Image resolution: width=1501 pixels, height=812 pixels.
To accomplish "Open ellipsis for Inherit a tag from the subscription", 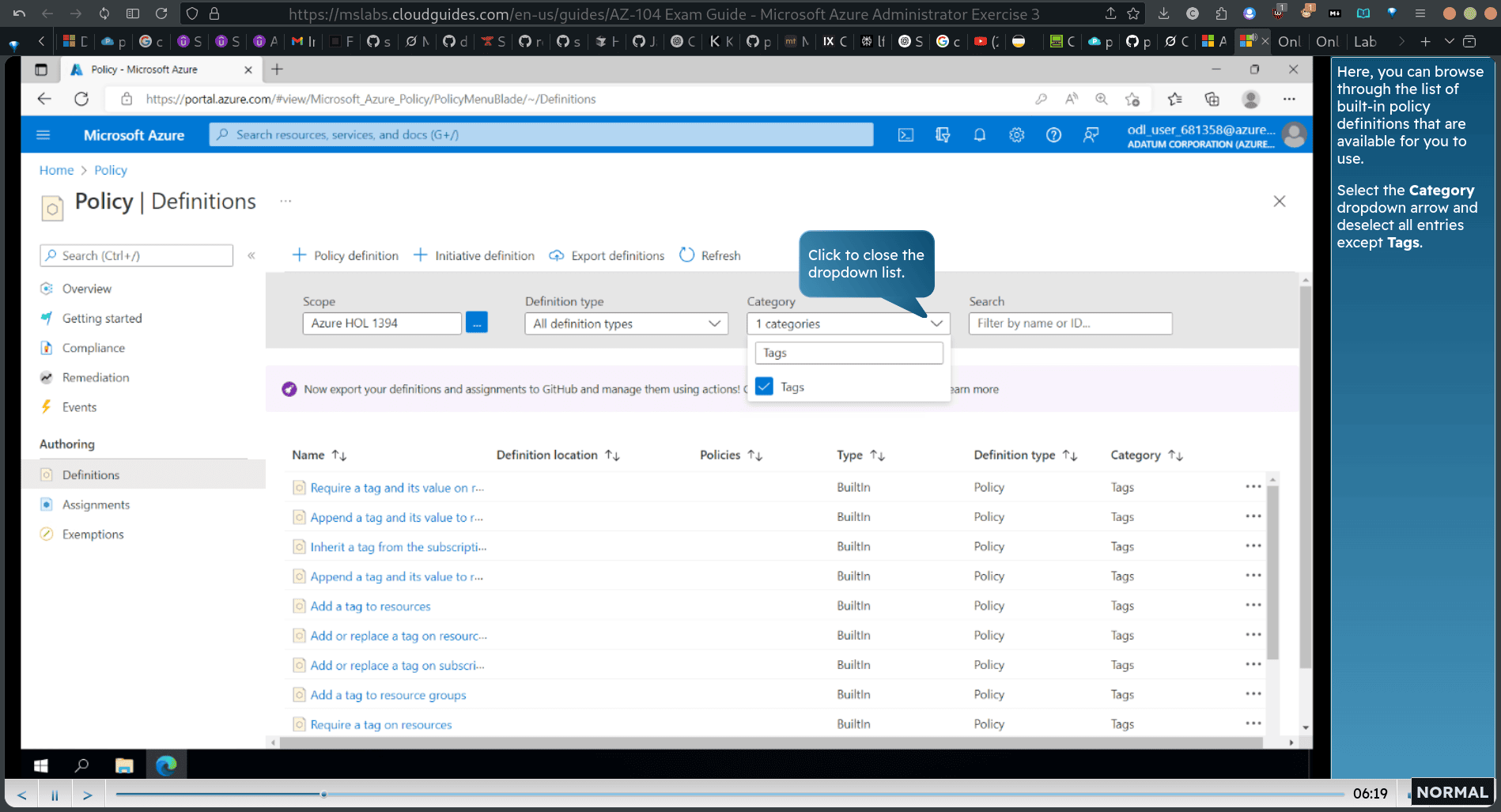I will 1253,546.
